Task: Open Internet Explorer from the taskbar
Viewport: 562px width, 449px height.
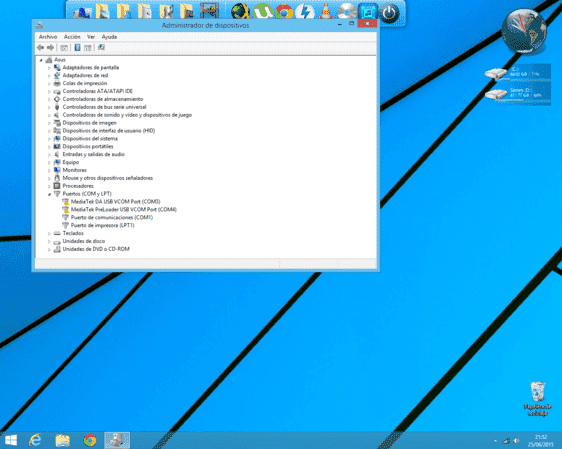Action: [35, 440]
